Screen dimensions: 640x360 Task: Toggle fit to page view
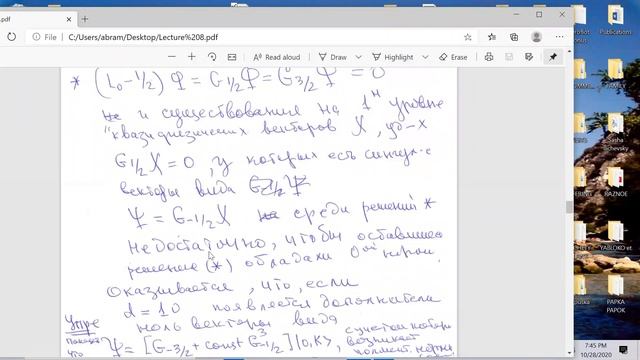232,57
